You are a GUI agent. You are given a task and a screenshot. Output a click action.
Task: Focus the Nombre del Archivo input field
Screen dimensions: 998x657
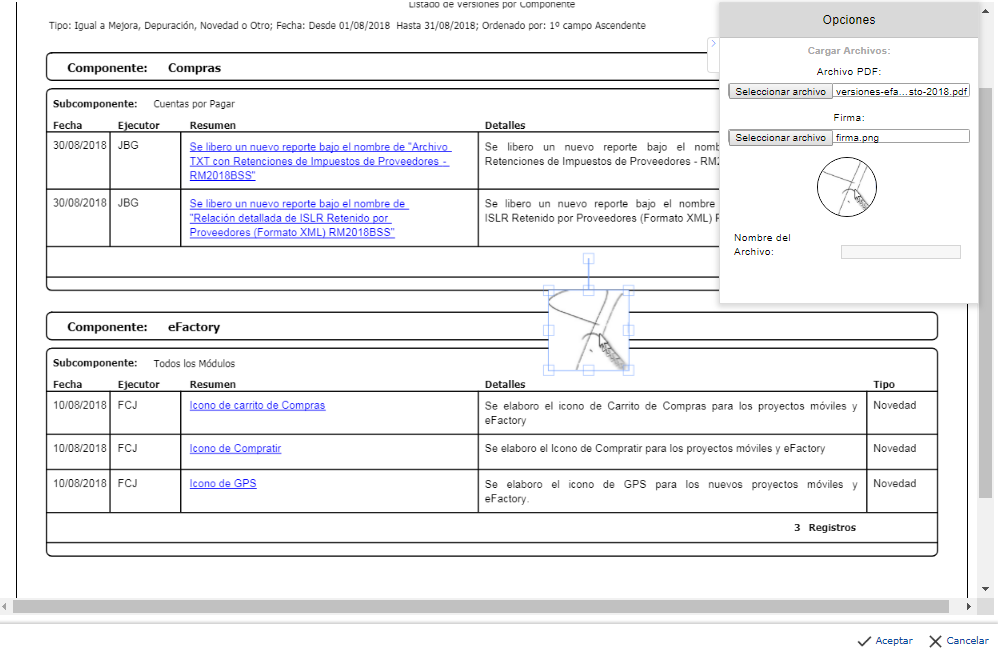(900, 252)
